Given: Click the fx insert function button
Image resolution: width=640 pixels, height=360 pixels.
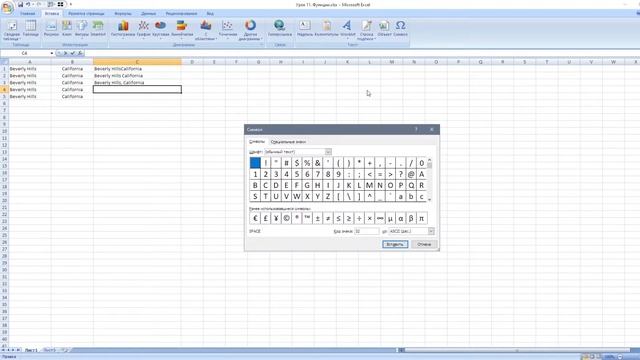Looking at the screenshot, I should 80,53.
